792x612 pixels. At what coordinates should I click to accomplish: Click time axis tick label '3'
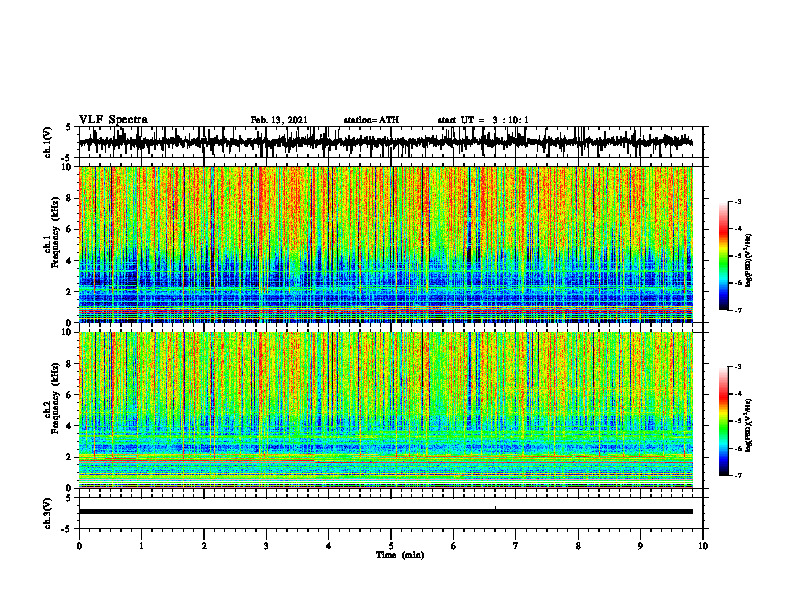(x=266, y=546)
